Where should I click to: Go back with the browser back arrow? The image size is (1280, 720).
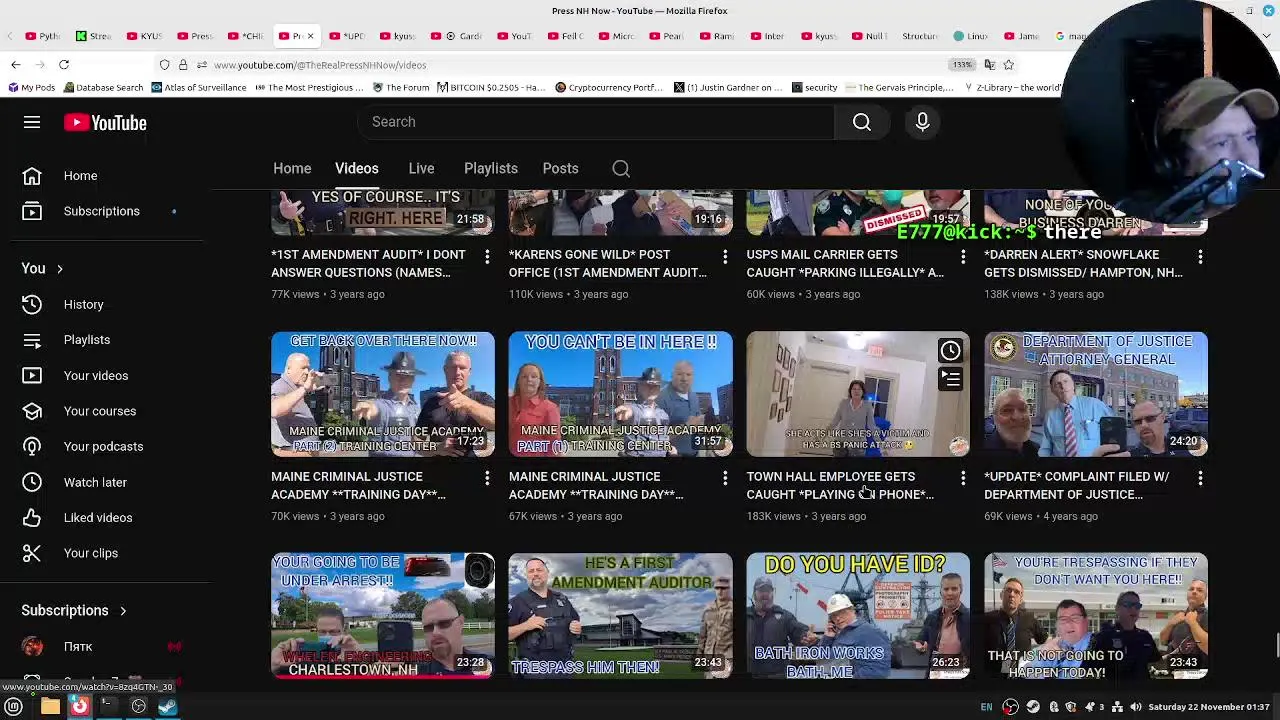click(x=16, y=65)
